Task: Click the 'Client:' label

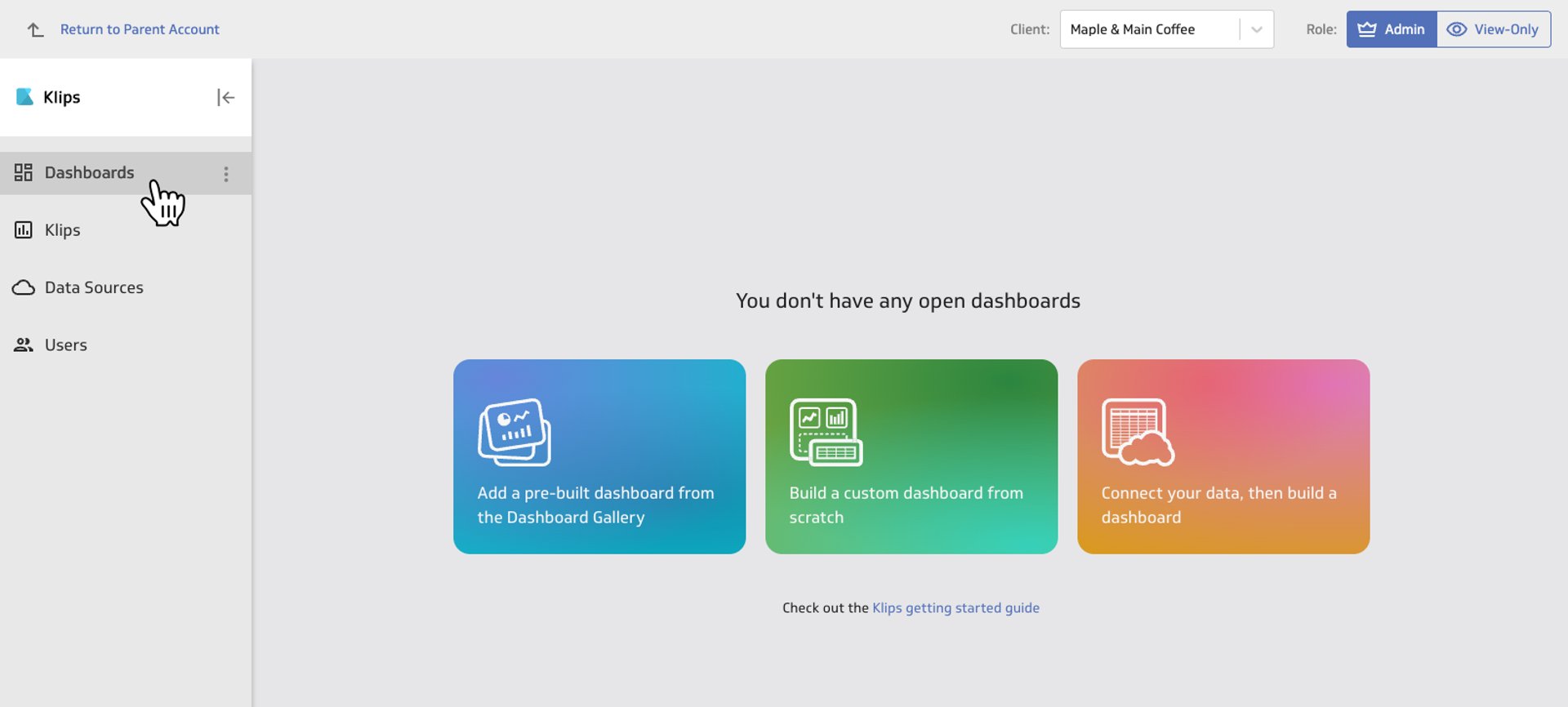Action: (1030, 29)
